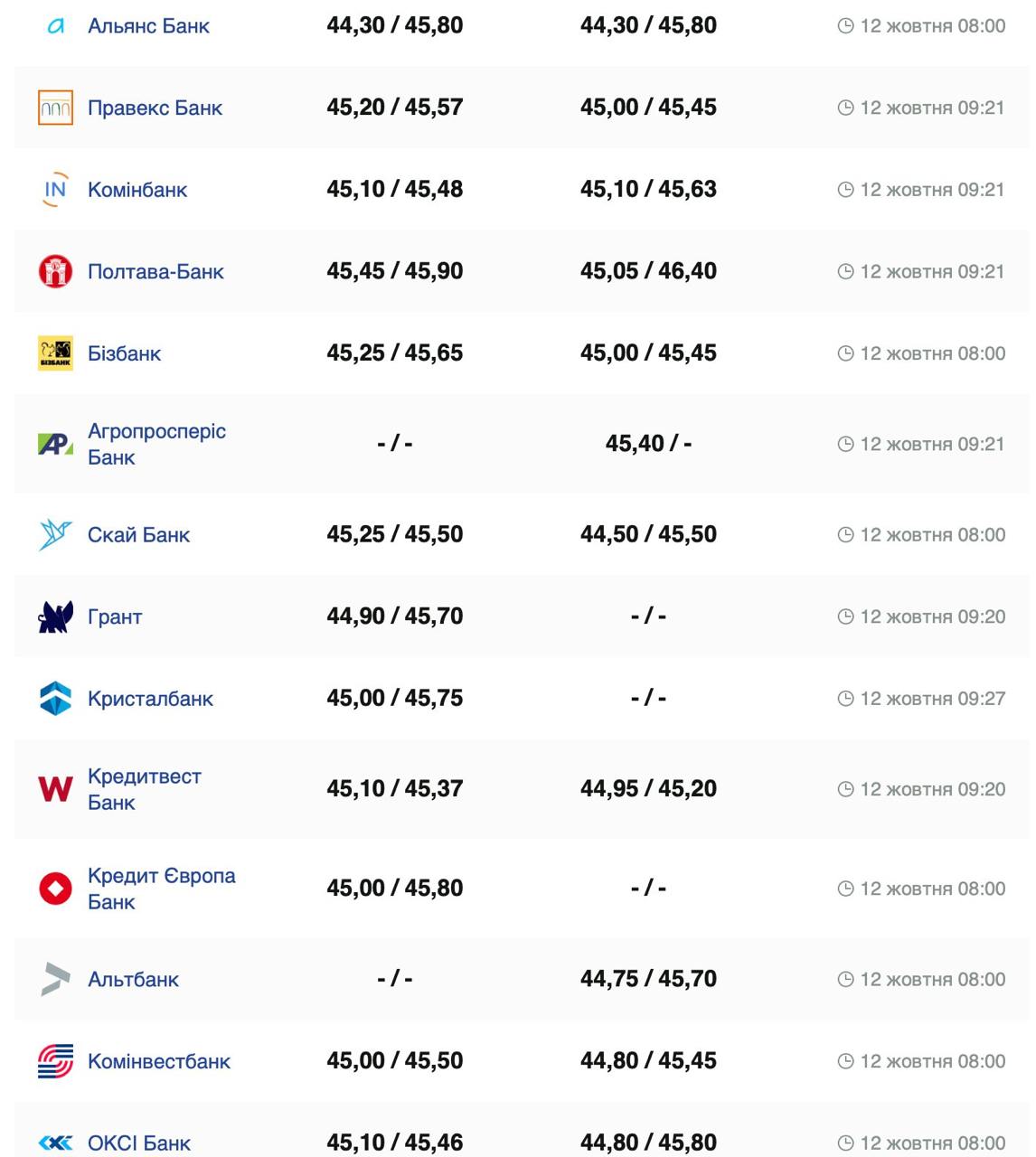
Task: Open the Полтава-Банк bank page link
Action: [155, 271]
